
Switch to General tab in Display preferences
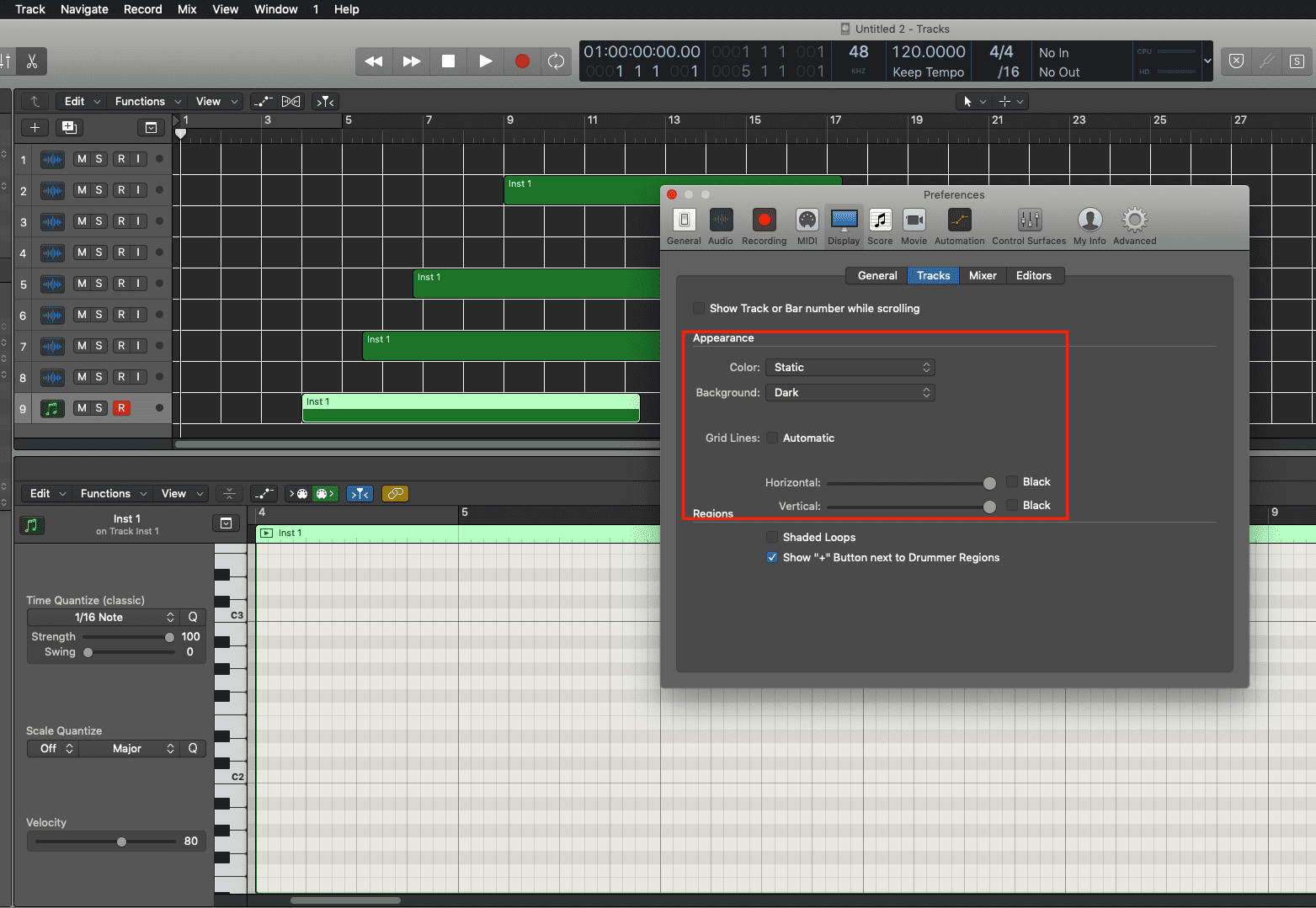tap(876, 276)
